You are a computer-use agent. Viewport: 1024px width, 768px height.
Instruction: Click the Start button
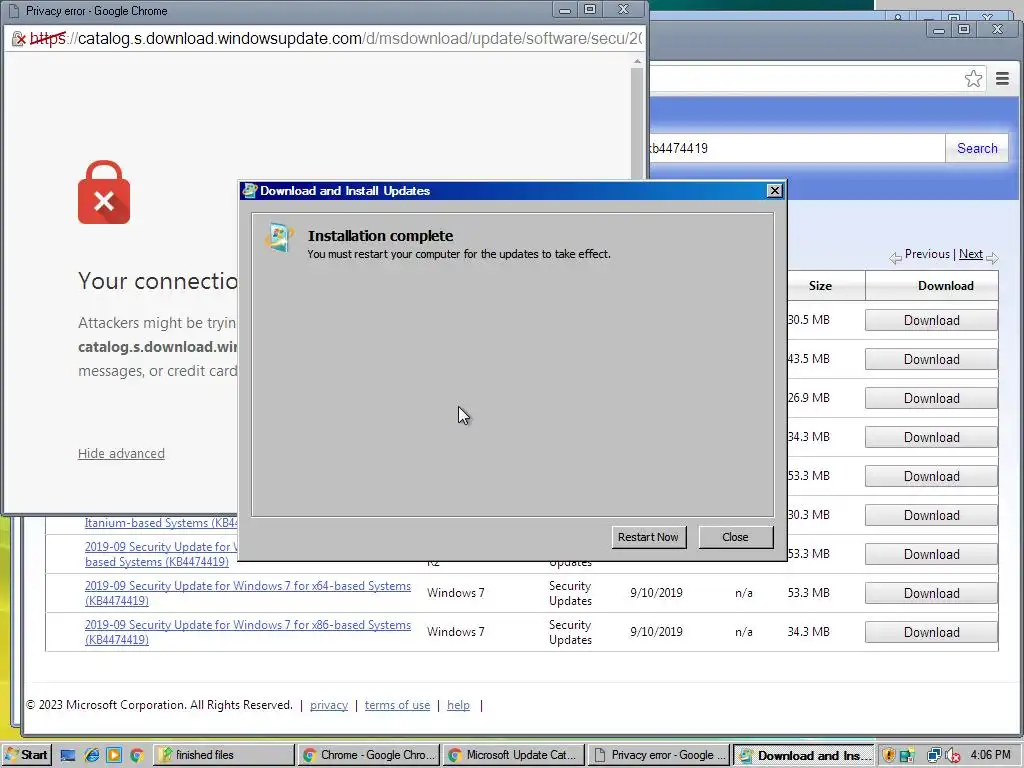coord(26,755)
